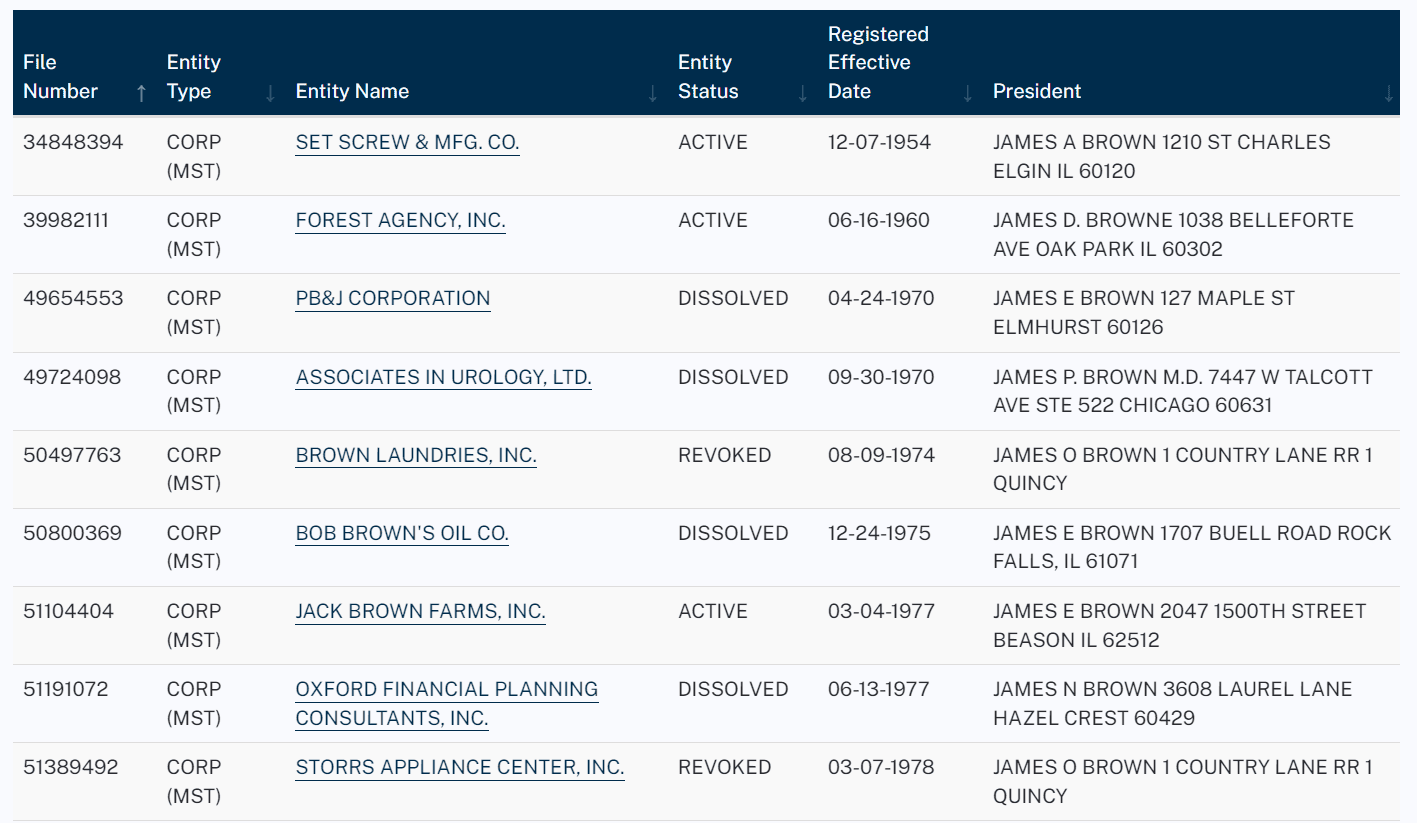Sort results by the President column
This screenshot has width=1417, height=823.
coord(1037,91)
